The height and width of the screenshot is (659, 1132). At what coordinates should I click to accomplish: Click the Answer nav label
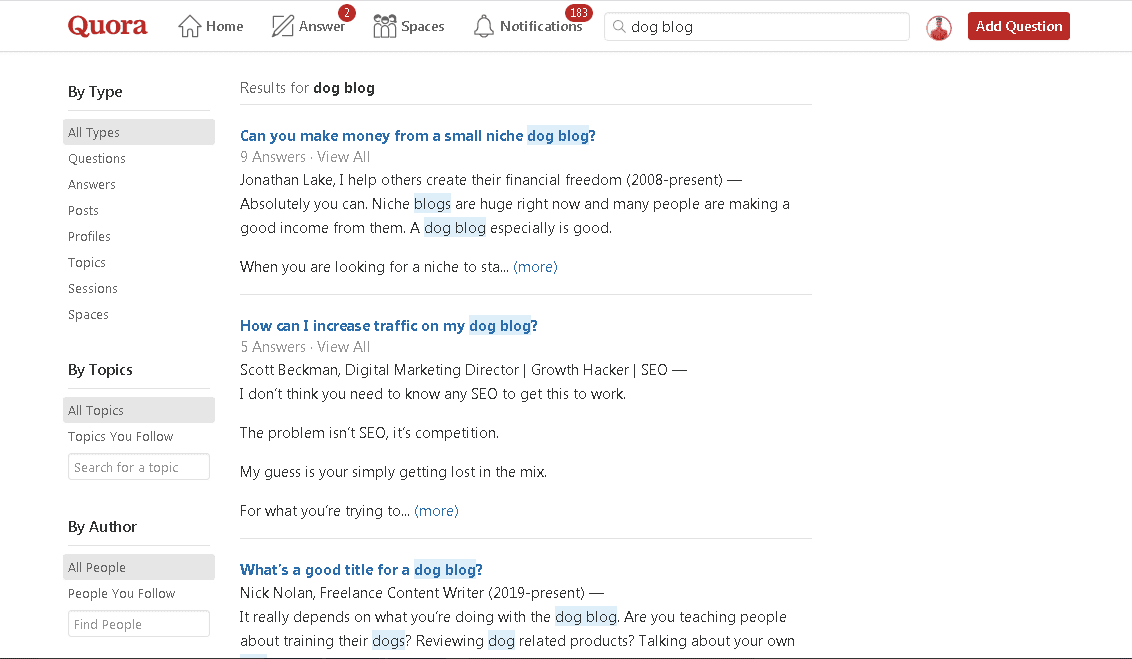pyautogui.click(x=322, y=26)
